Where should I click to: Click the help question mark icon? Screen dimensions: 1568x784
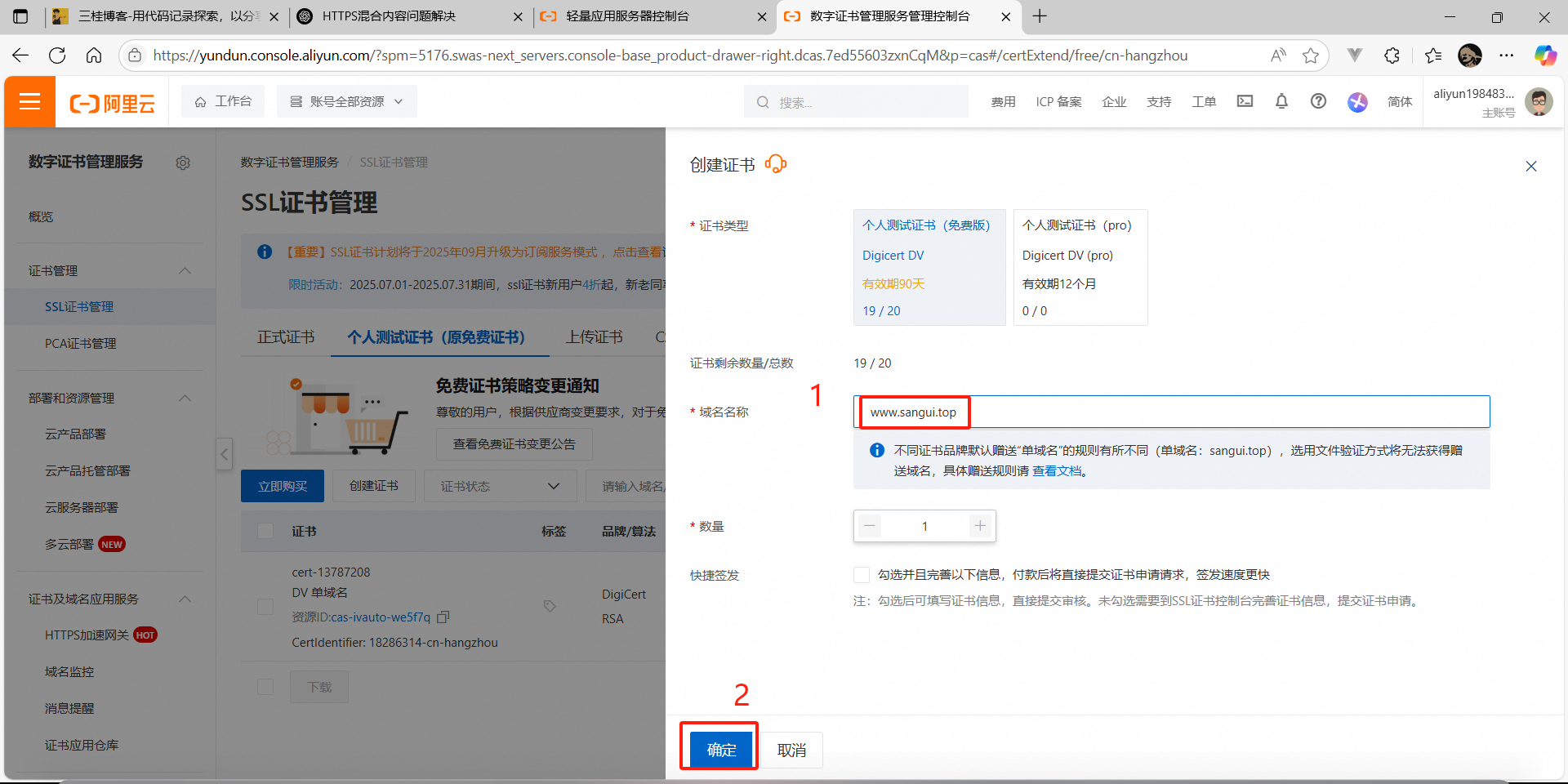tap(1318, 101)
